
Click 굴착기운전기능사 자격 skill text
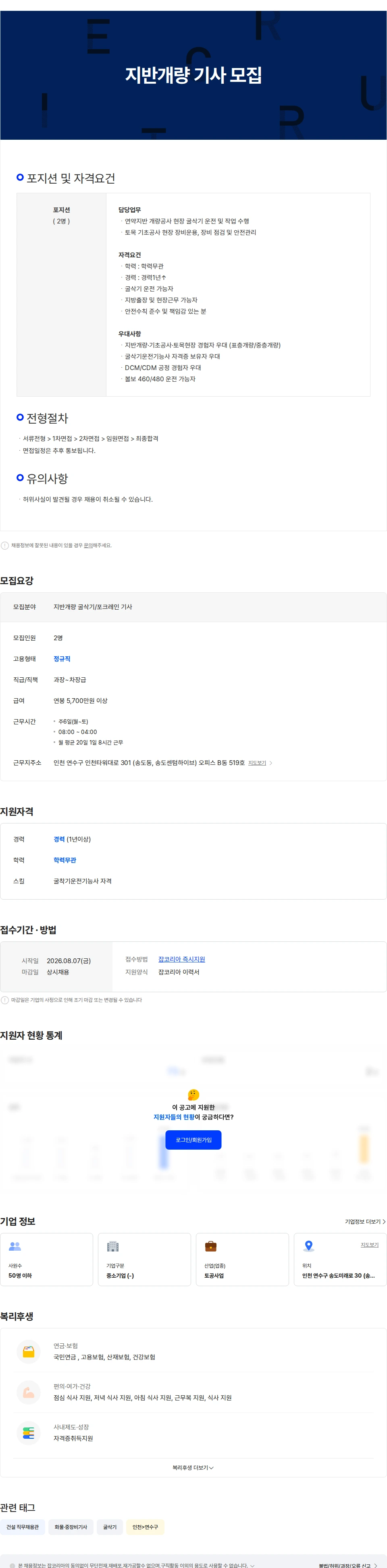[x=82, y=881]
